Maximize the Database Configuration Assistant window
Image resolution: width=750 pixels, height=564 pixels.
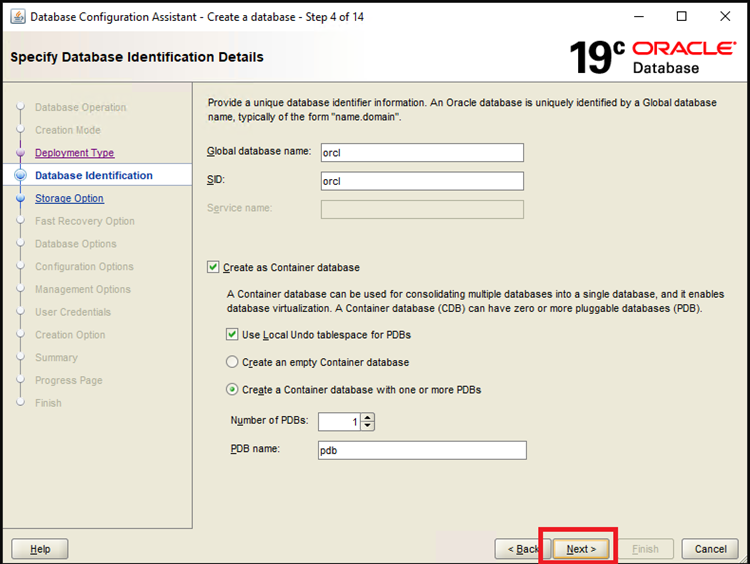[682, 17]
